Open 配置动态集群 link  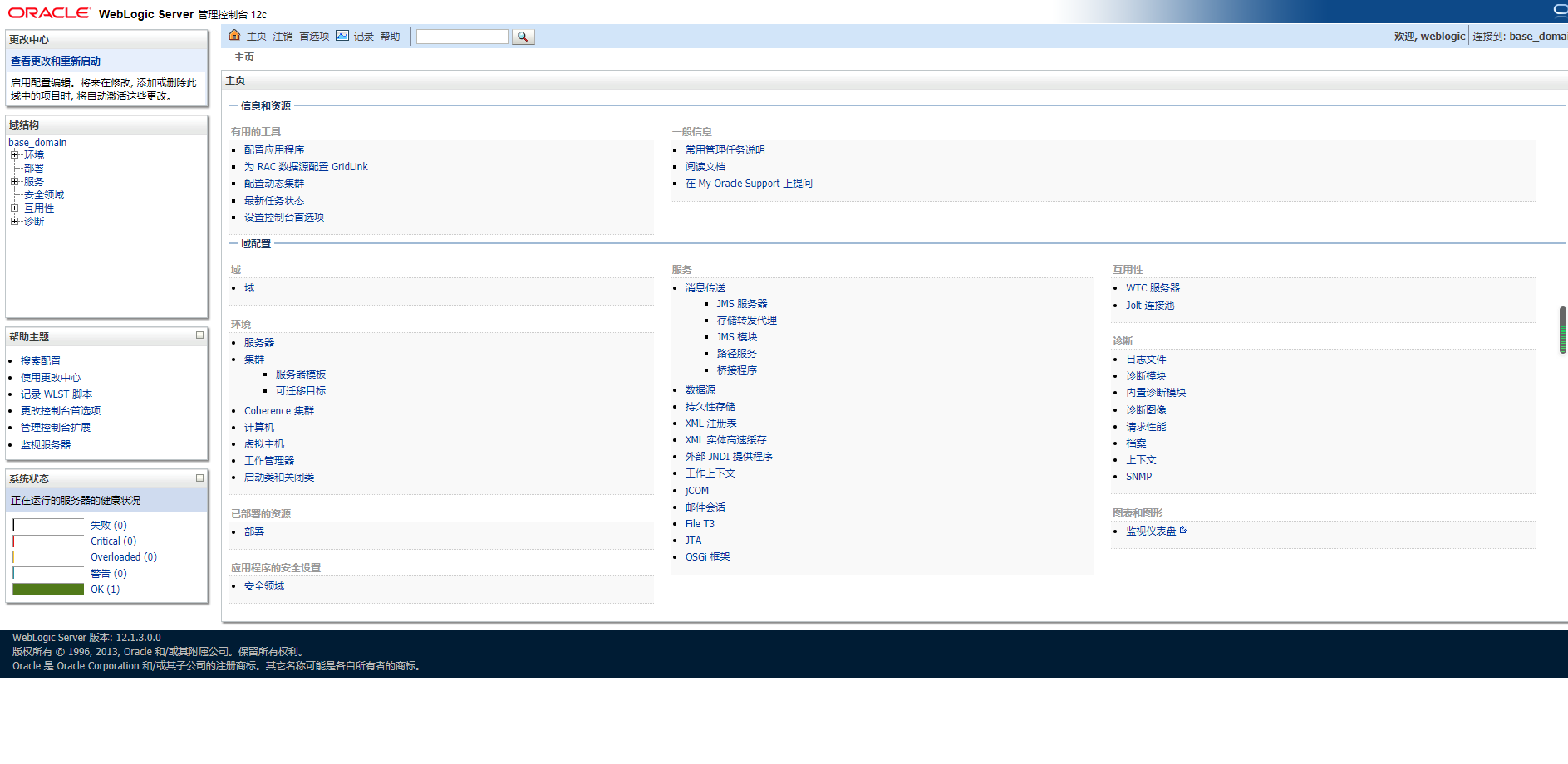(274, 184)
